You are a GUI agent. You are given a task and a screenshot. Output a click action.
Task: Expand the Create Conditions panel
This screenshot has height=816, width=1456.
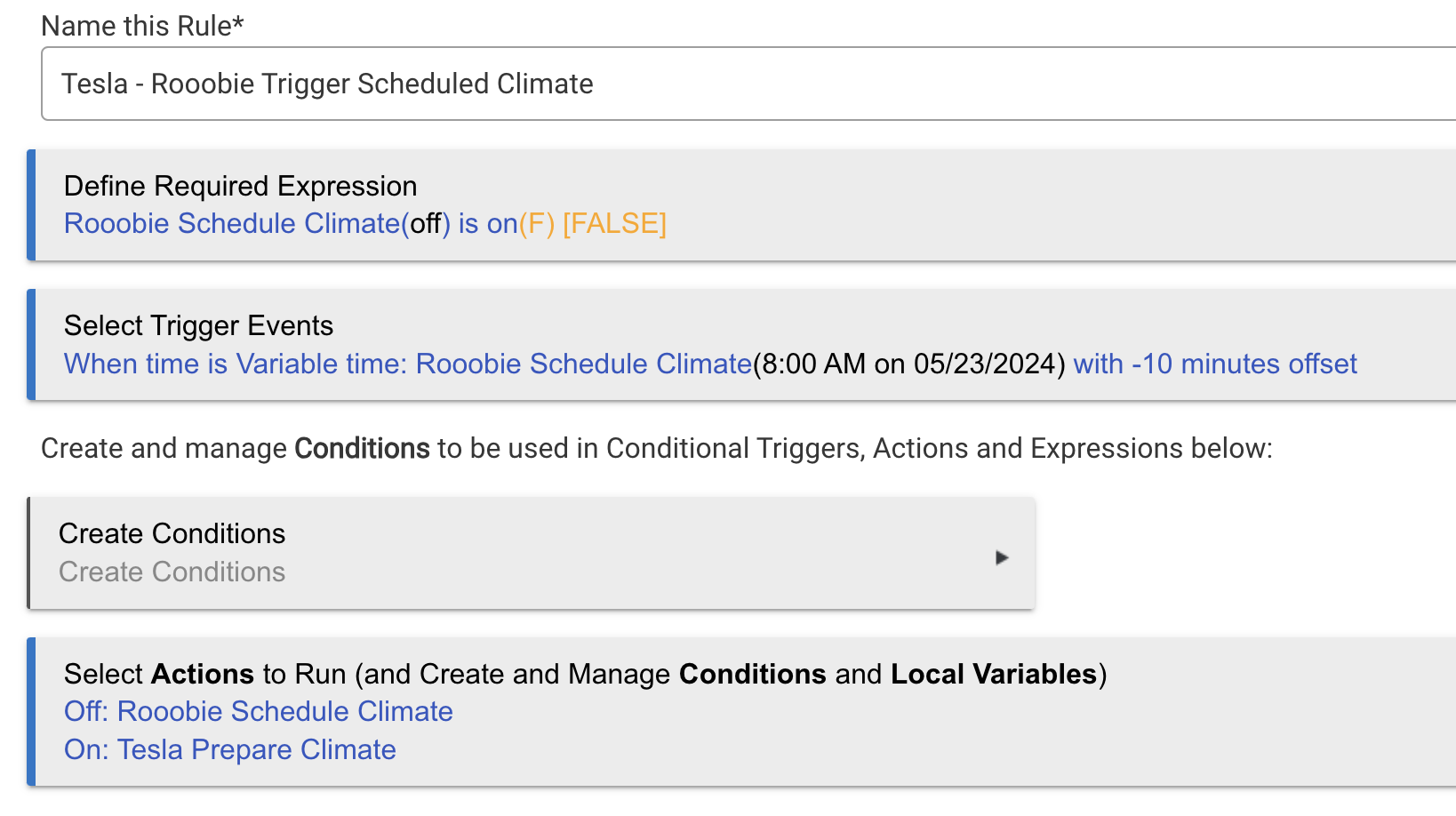point(532,553)
